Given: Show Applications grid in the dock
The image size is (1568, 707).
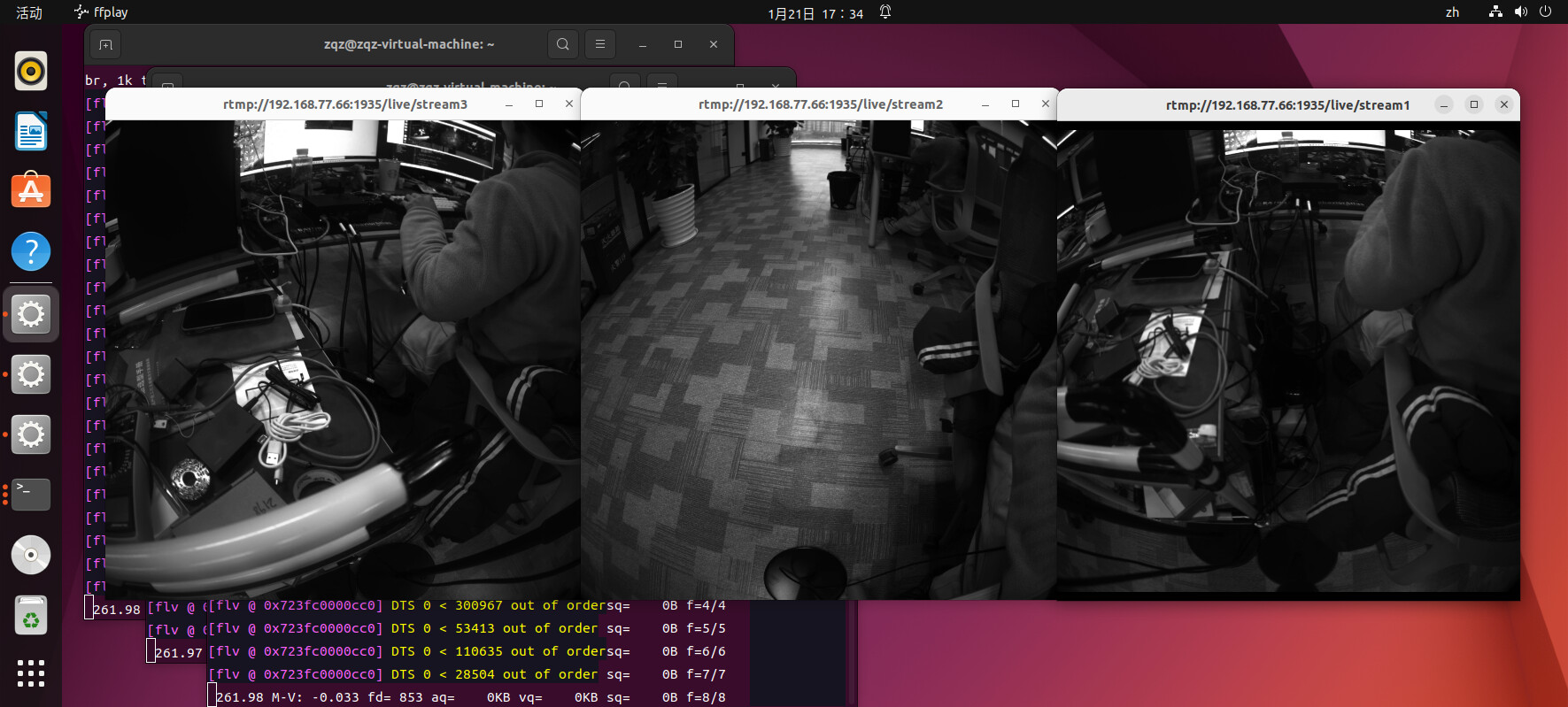Looking at the screenshot, I should point(31,673).
